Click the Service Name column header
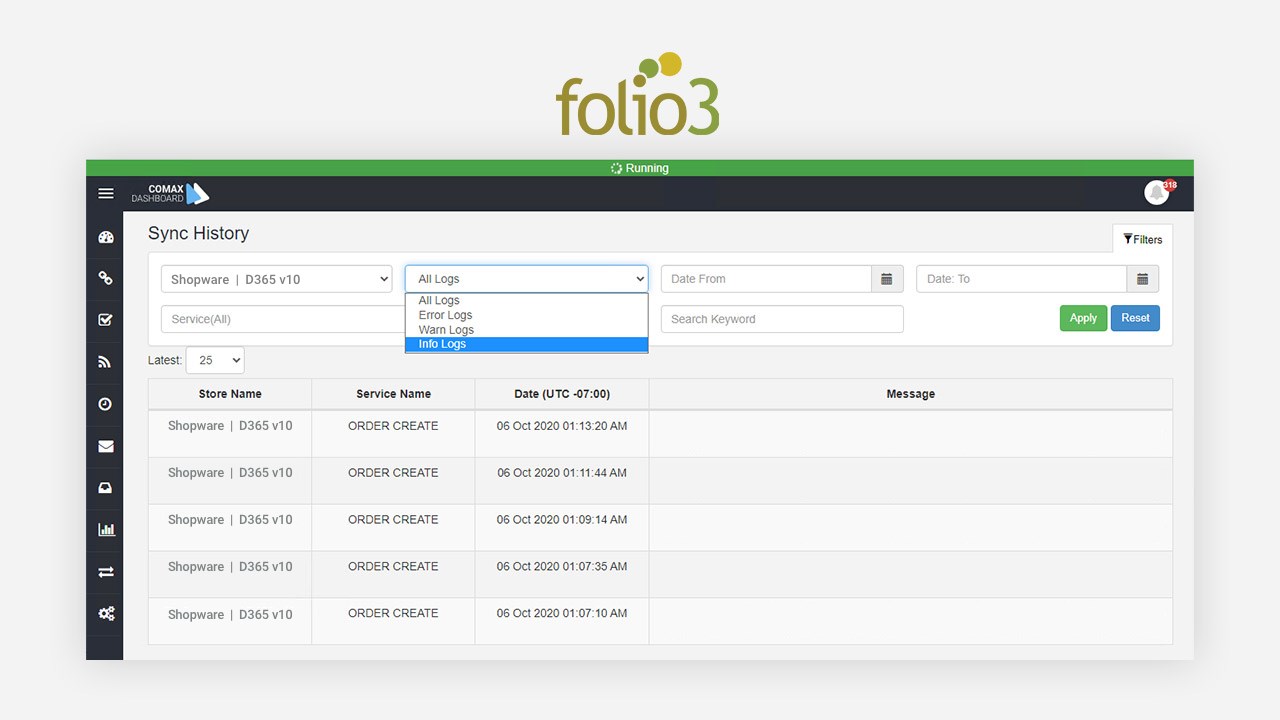1280x720 pixels. coord(394,394)
